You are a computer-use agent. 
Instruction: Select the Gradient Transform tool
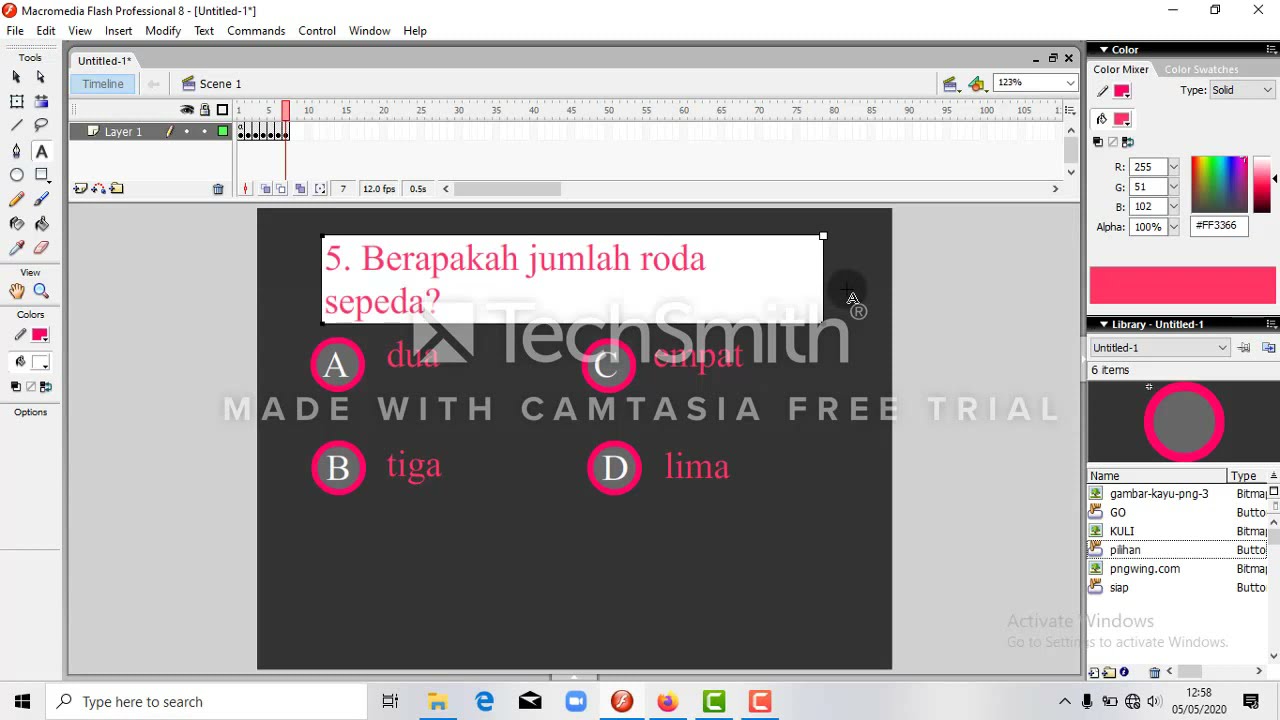[41, 101]
